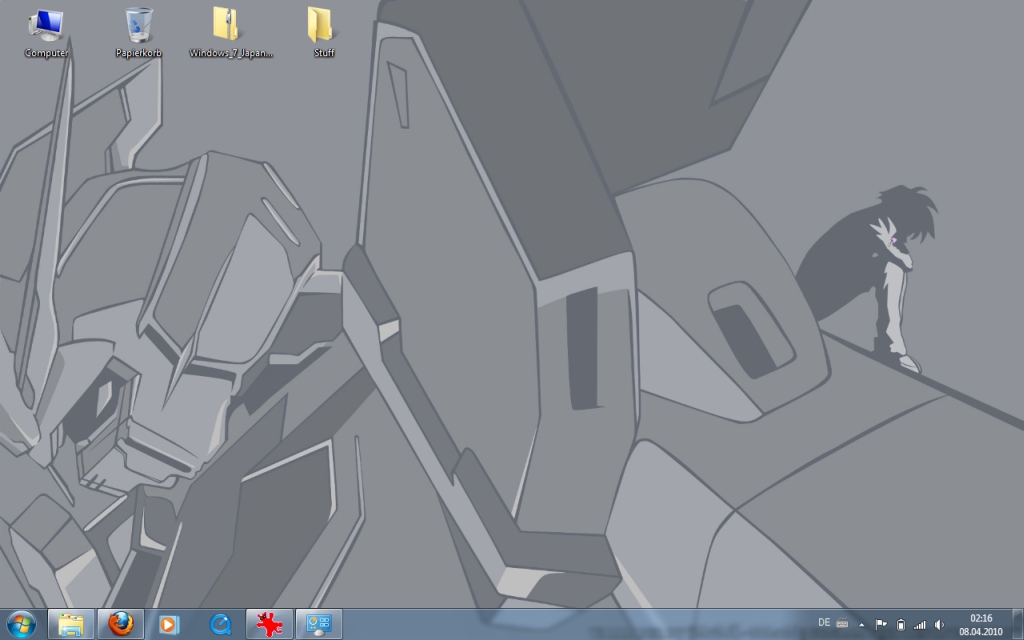Select the Stuff folder on desktop
1024x640 pixels.
click(323, 33)
